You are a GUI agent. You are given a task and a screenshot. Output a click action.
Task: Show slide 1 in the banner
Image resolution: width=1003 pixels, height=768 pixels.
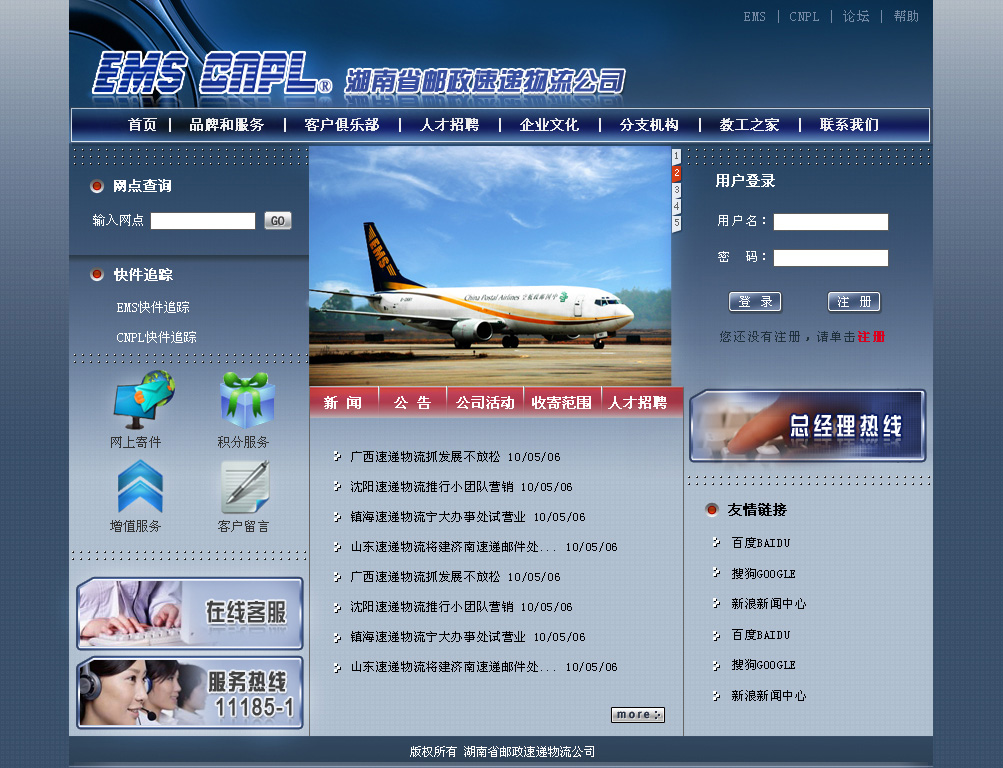tap(676, 155)
